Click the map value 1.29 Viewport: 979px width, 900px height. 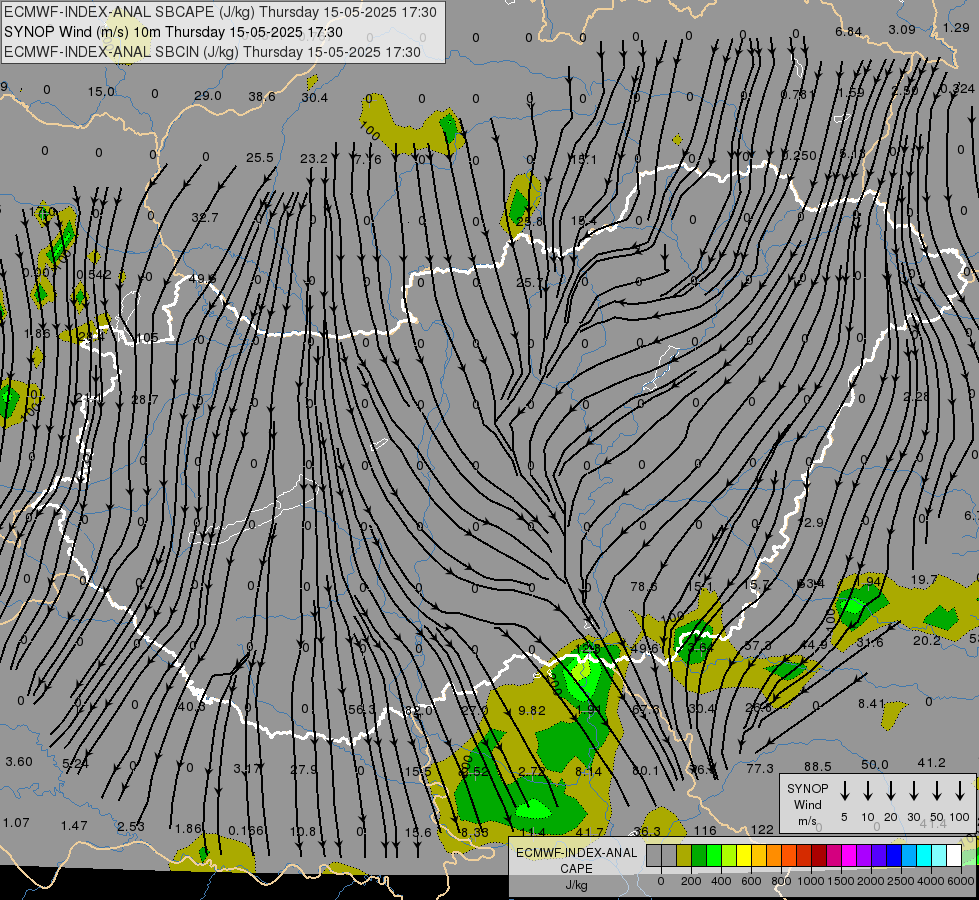coord(956,27)
